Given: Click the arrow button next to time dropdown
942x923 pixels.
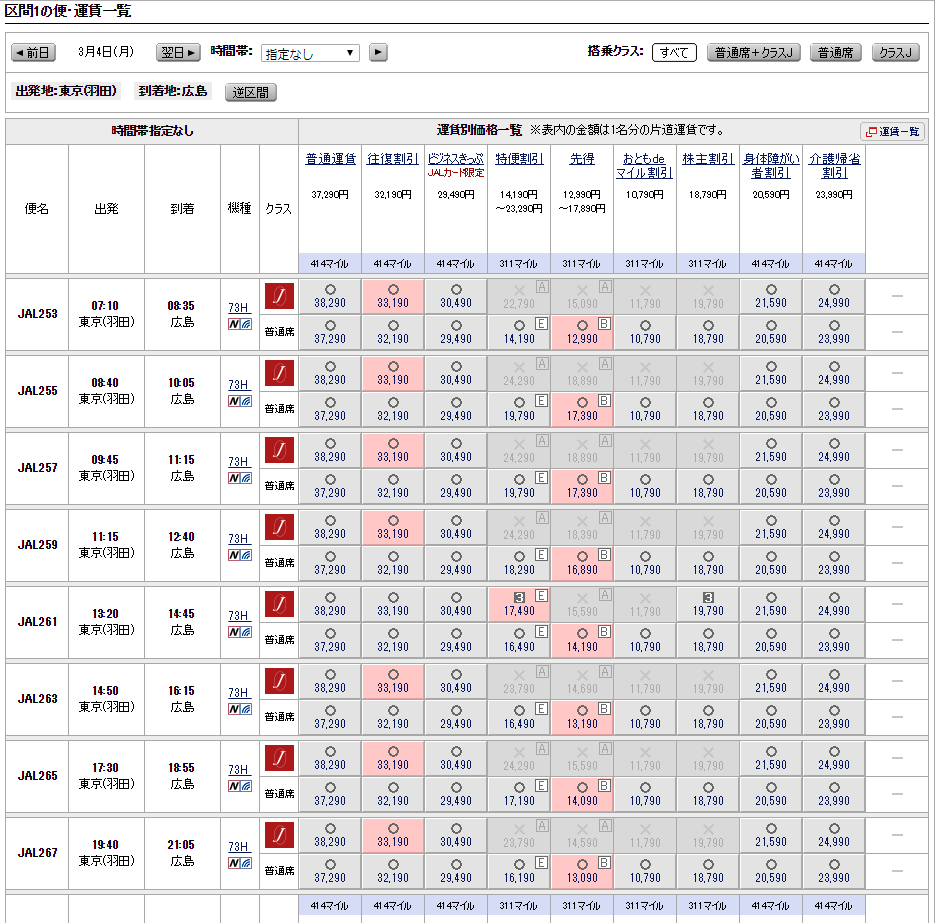Looking at the screenshot, I should [x=378, y=52].
